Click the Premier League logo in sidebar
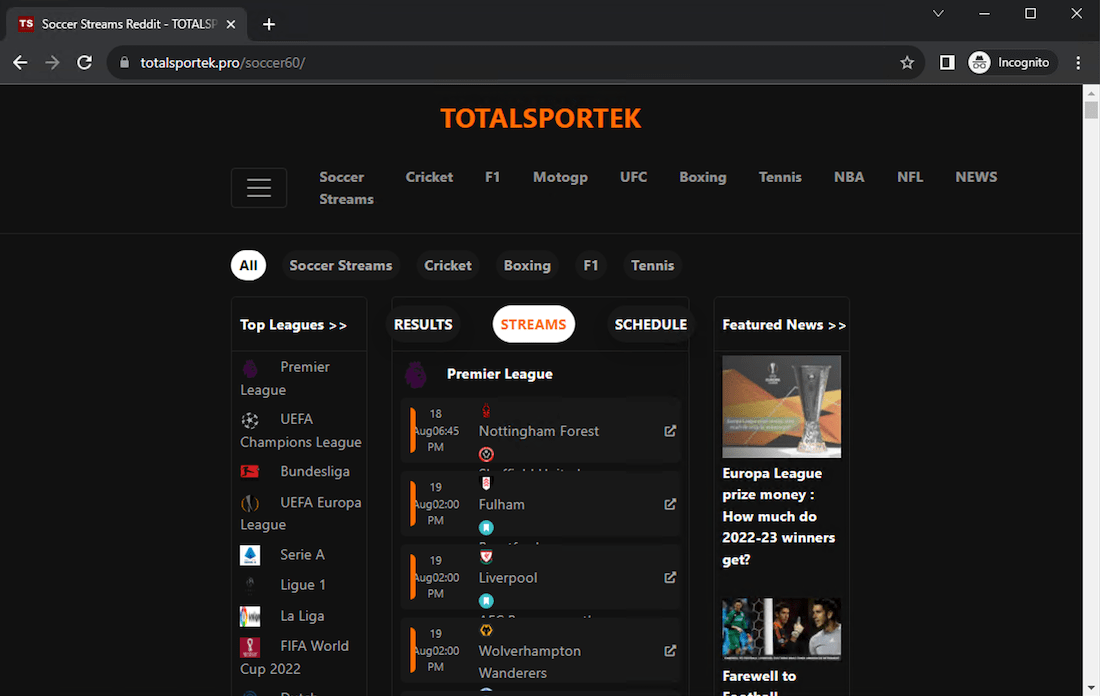 250,368
